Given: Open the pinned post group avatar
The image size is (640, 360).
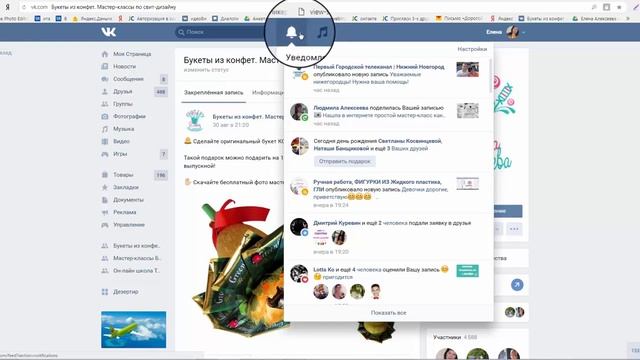Looking at the screenshot, I should pos(195,120).
